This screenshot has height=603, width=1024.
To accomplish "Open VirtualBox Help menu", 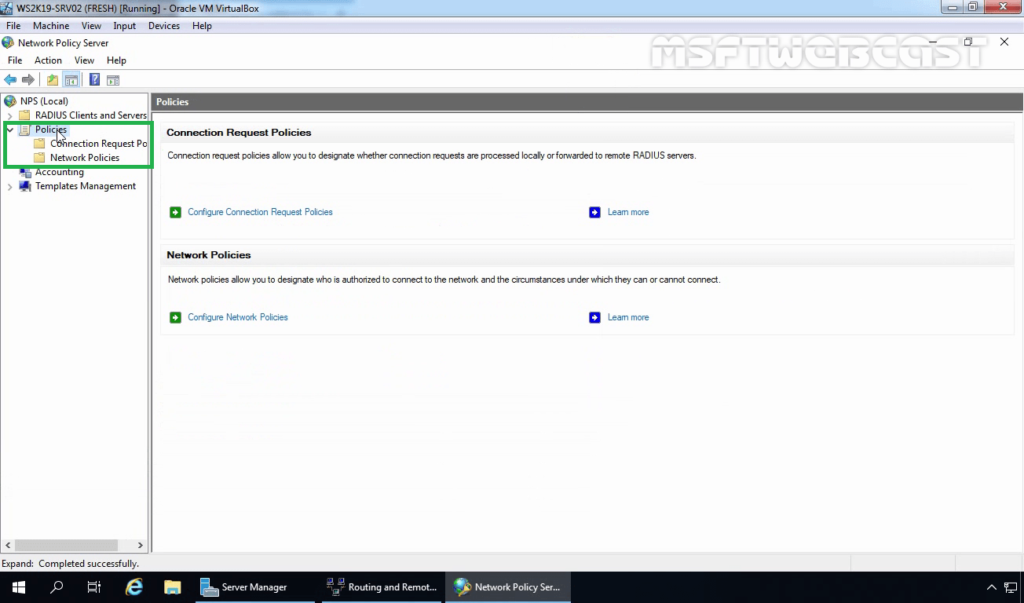I will point(202,25).
